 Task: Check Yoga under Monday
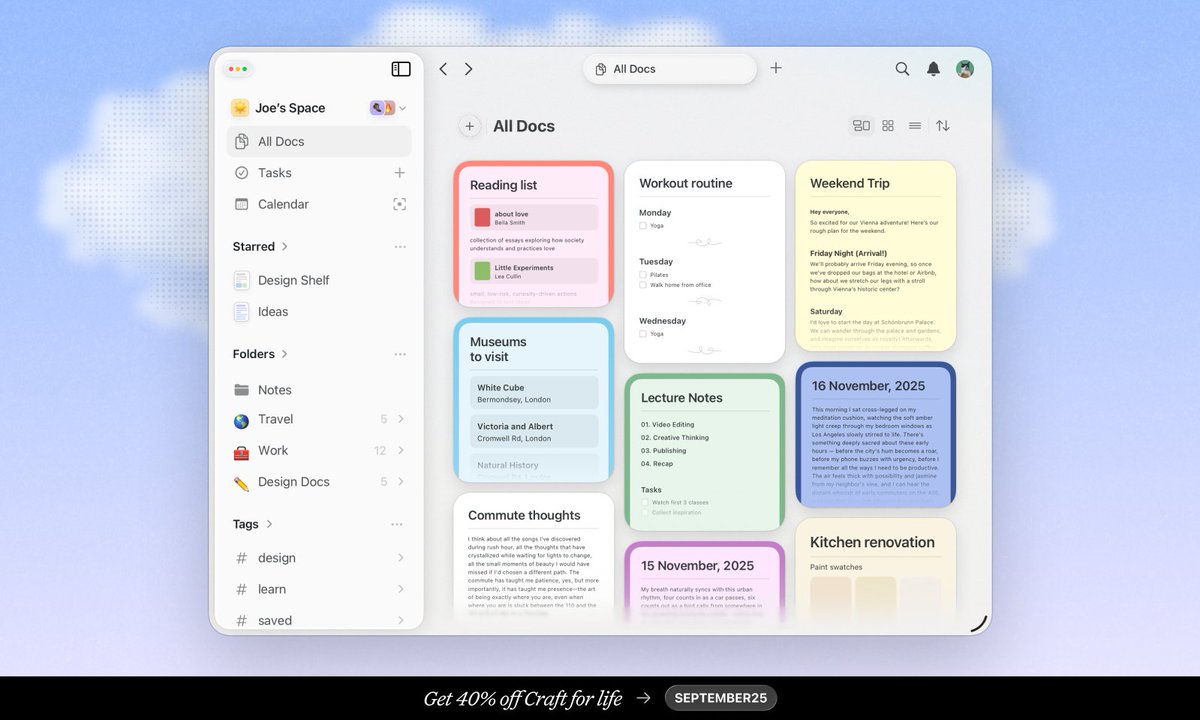pyautogui.click(x=643, y=226)
